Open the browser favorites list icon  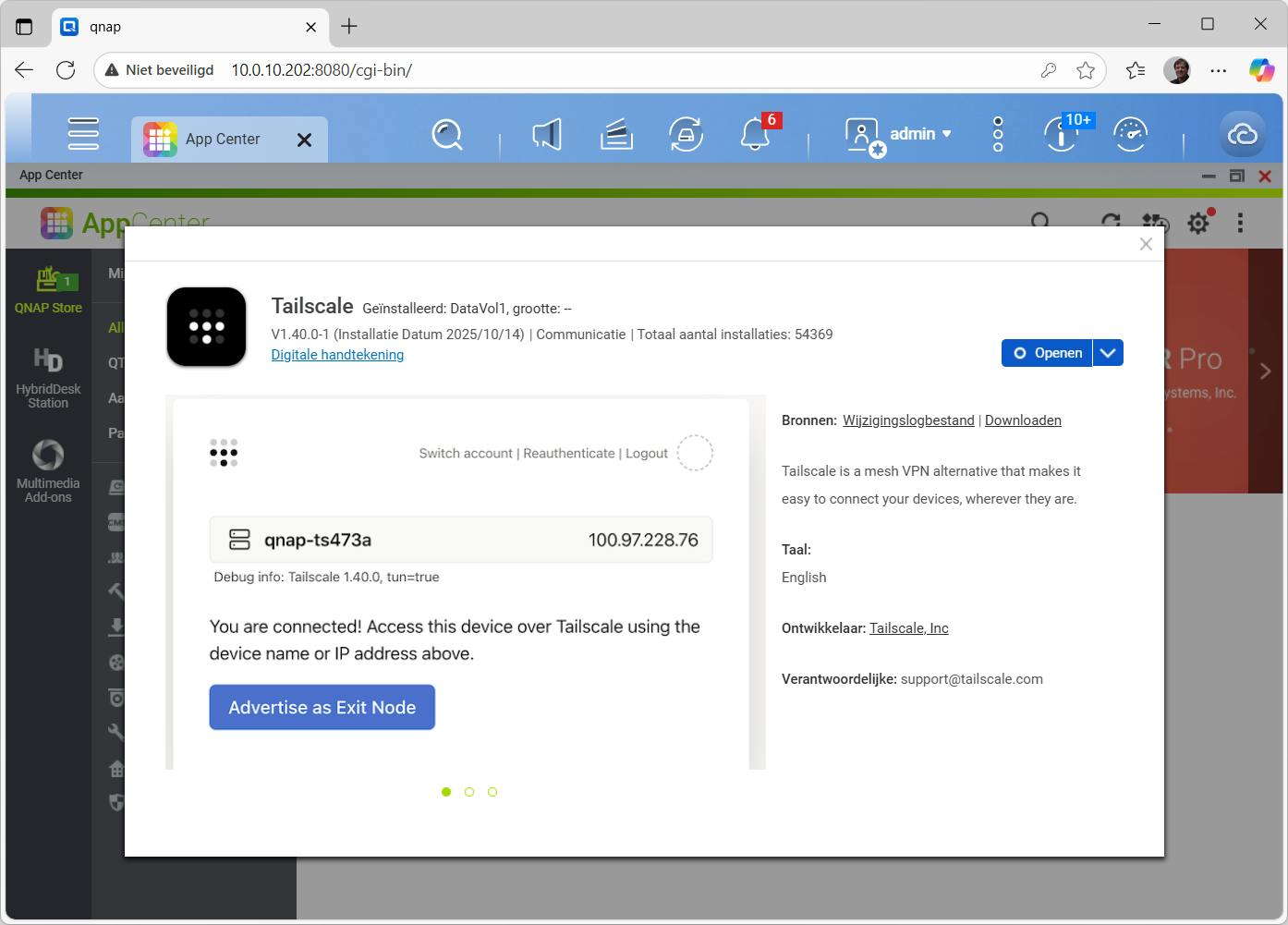tap(1136, 70)
